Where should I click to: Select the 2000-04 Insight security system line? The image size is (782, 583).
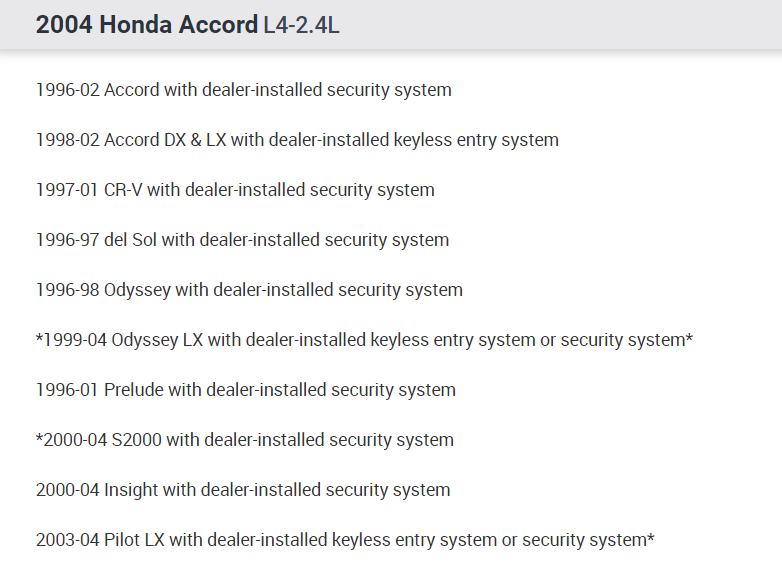coord(243,490)
